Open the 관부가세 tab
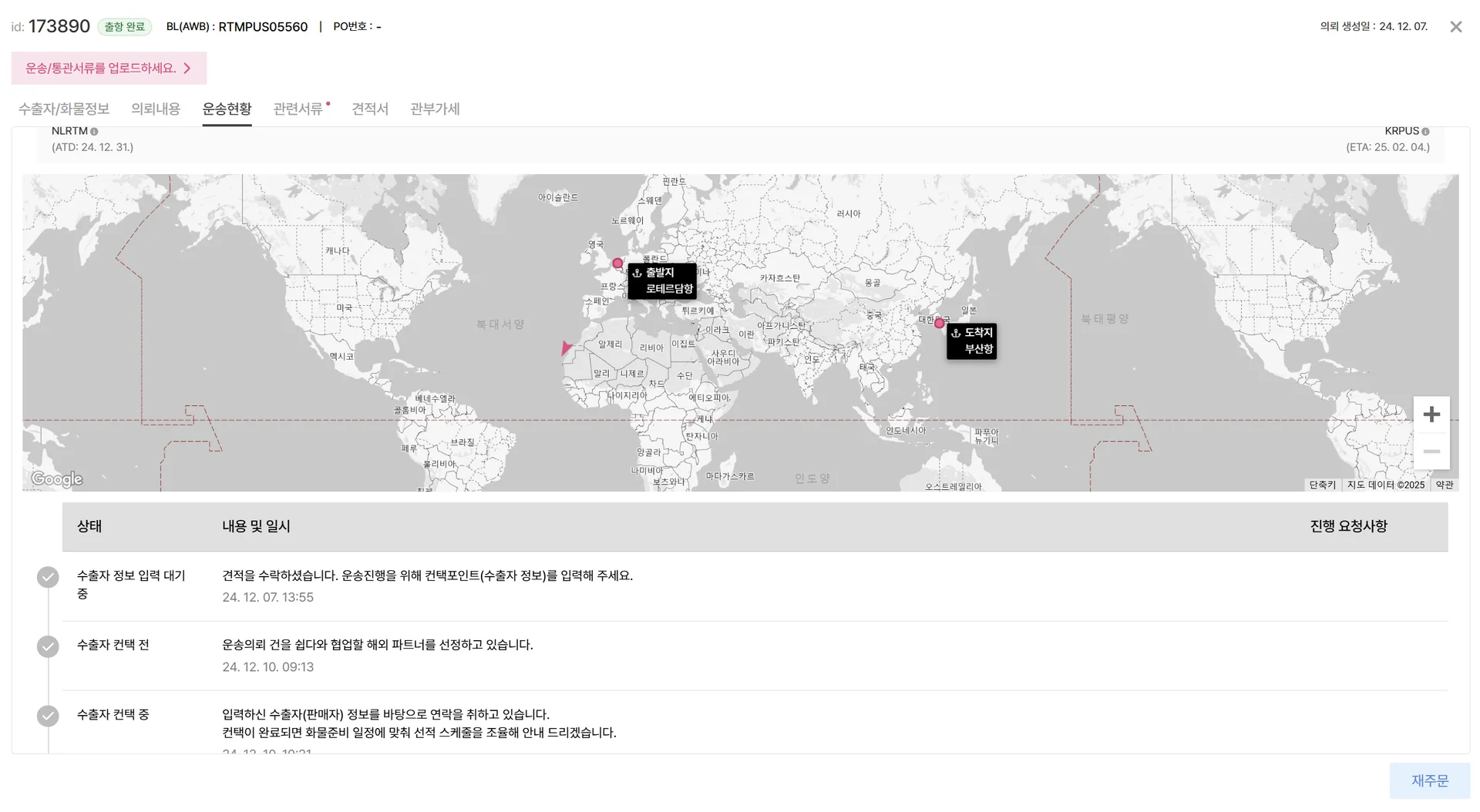 click(435, 109)
